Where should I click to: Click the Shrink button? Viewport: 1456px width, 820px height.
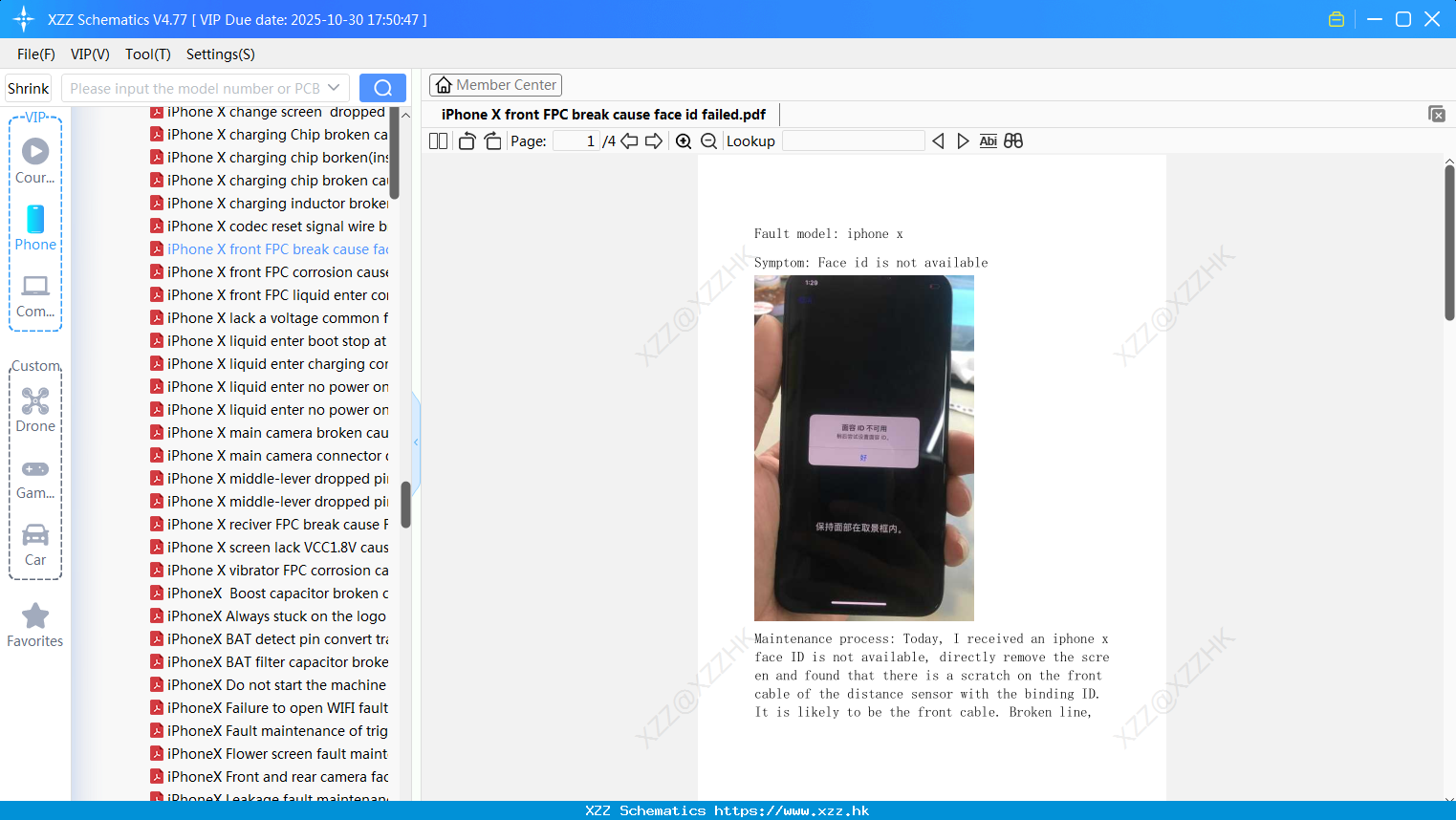point(29,88)
